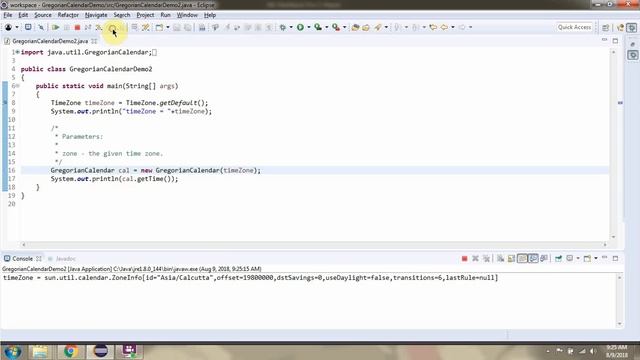Maximize the editor area
Viewport: 640px width, 360px height.
pos(615,41)
